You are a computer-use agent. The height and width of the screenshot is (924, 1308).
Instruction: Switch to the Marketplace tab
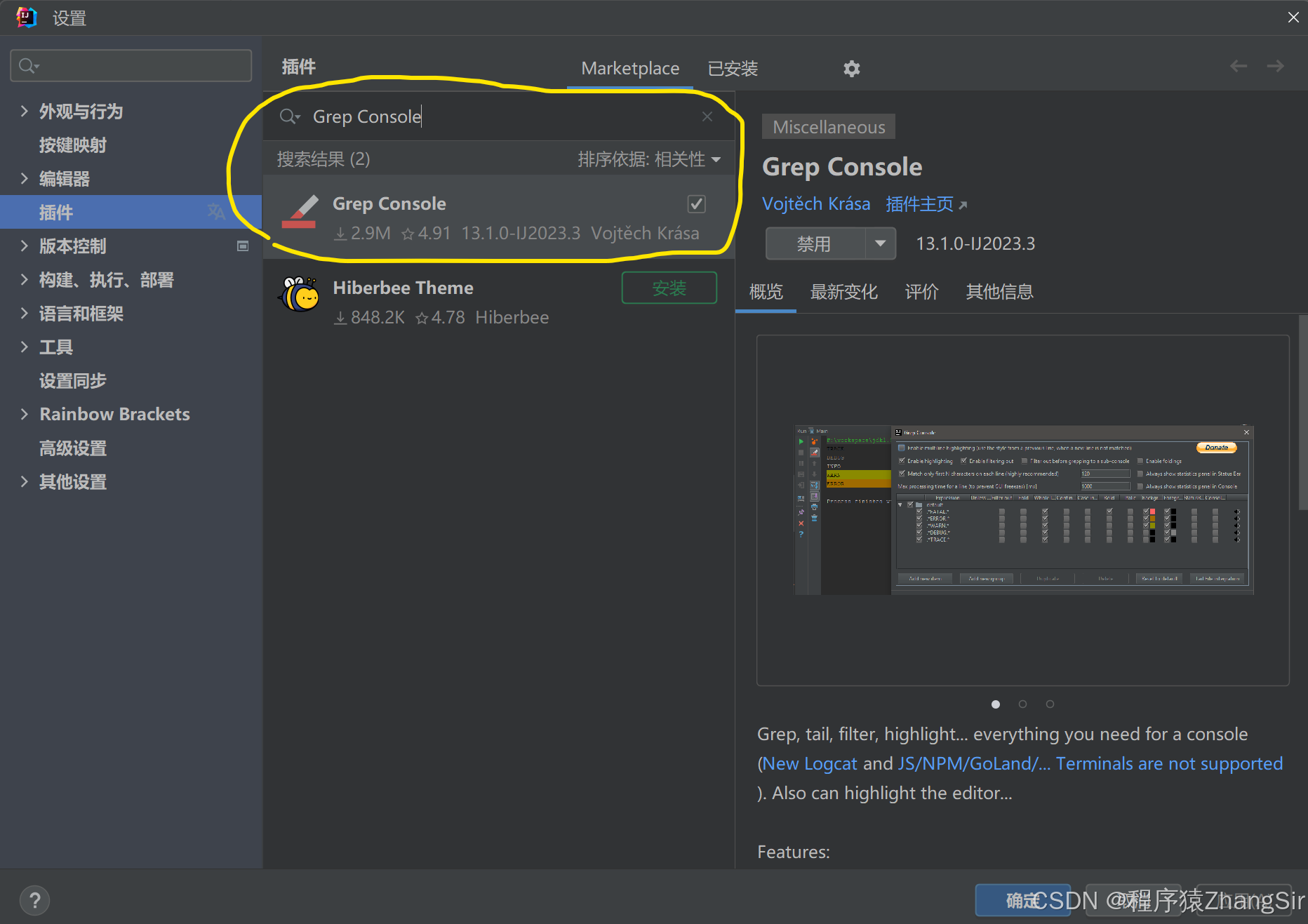coord(630,69)
